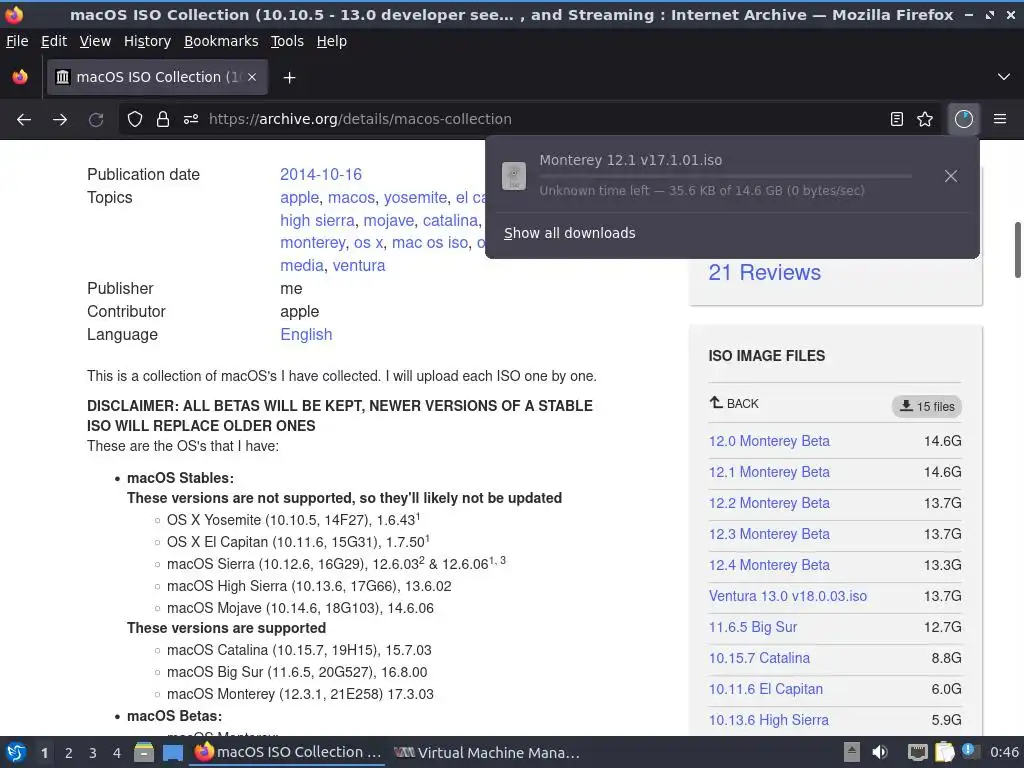Download Ventura 13.0 v18.0.03.iso

point(788,596)
